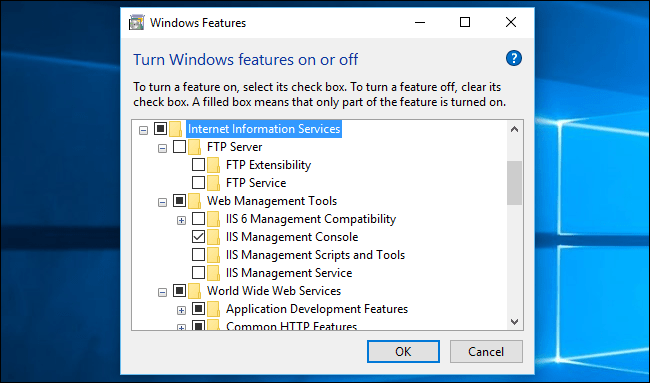This screenshot has width=650, height=383.
Task: Click the Internet Information Services folder icon
Action: [x=175, y=129]
